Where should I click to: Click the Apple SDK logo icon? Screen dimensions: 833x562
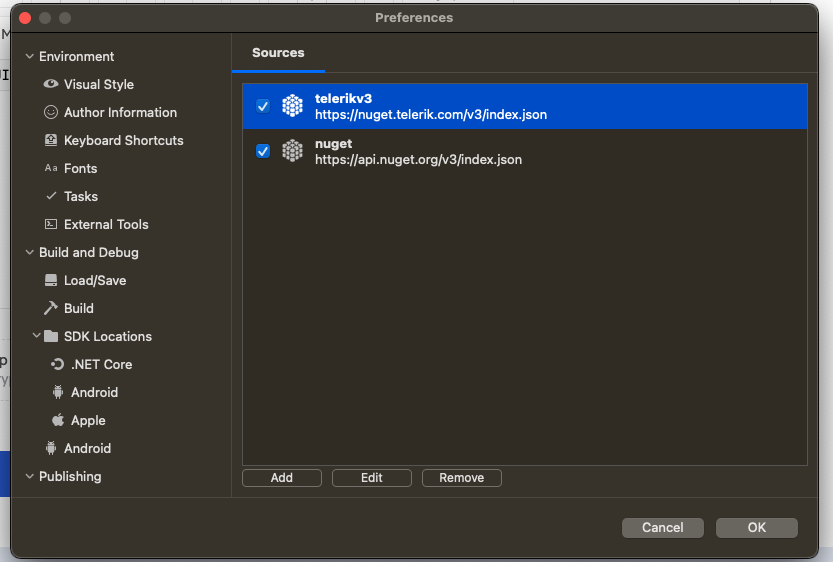[58, 420]
